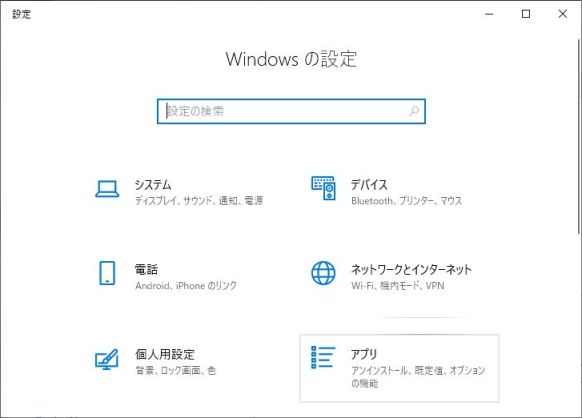This screenshot has width=582, height=418.
Task: Click 'アンインストール、既定値、オプションの機能' description
Action: pos(418,376)
